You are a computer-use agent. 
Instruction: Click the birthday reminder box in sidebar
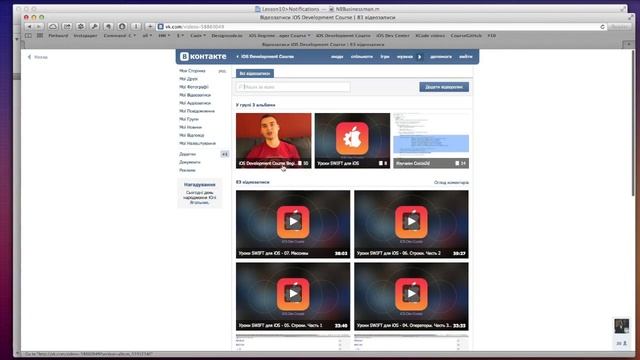click(x=200, y=193)
